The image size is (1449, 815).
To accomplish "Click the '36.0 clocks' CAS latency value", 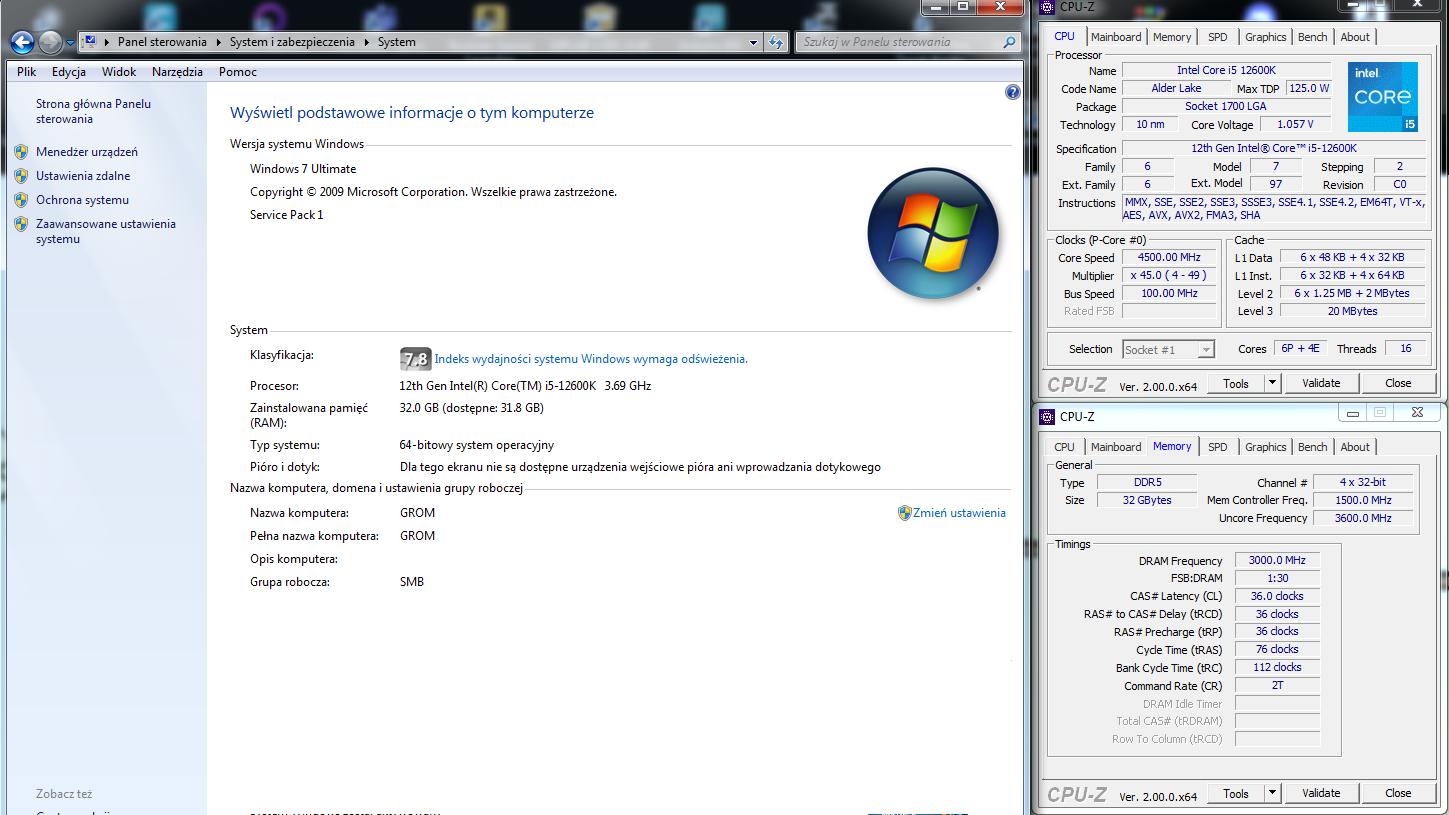I will [x=1277, y=596].
